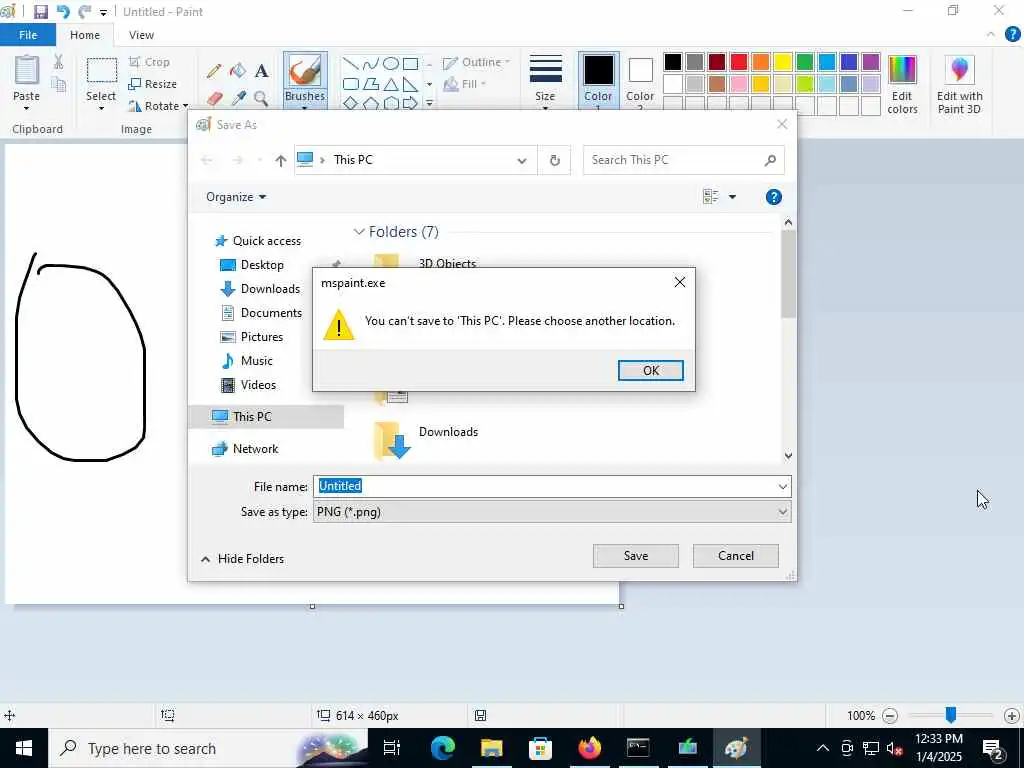Select the Color picker eyedropper tool
The width and height of the screenshot is (1024, 768).
pos(238,99)
